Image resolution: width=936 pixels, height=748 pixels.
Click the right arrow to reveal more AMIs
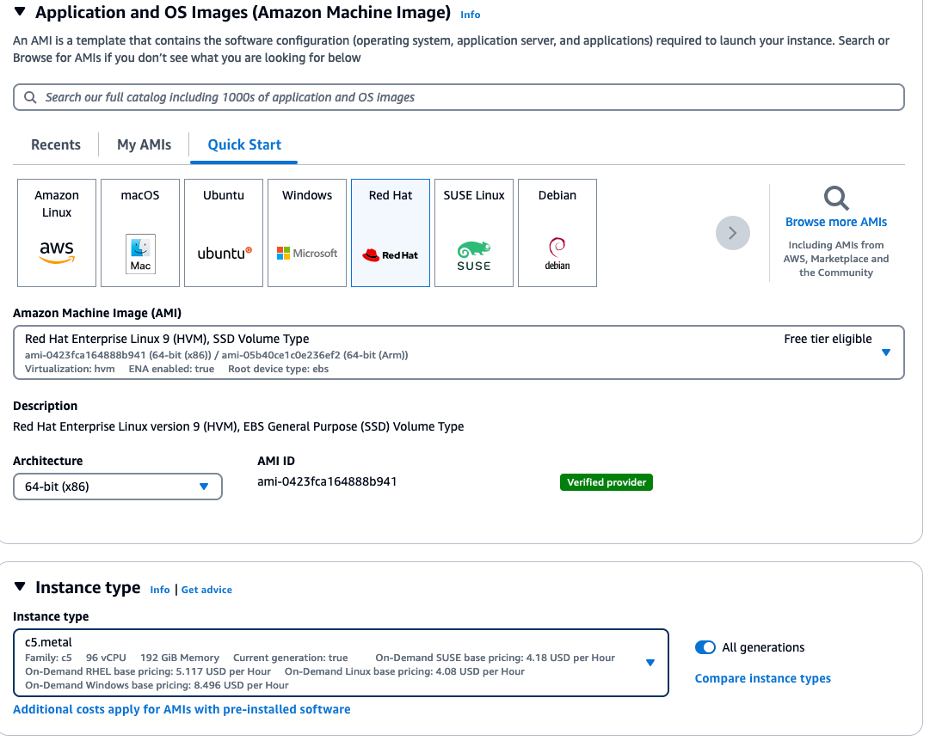pyautogui.click(x=733, y=232)
